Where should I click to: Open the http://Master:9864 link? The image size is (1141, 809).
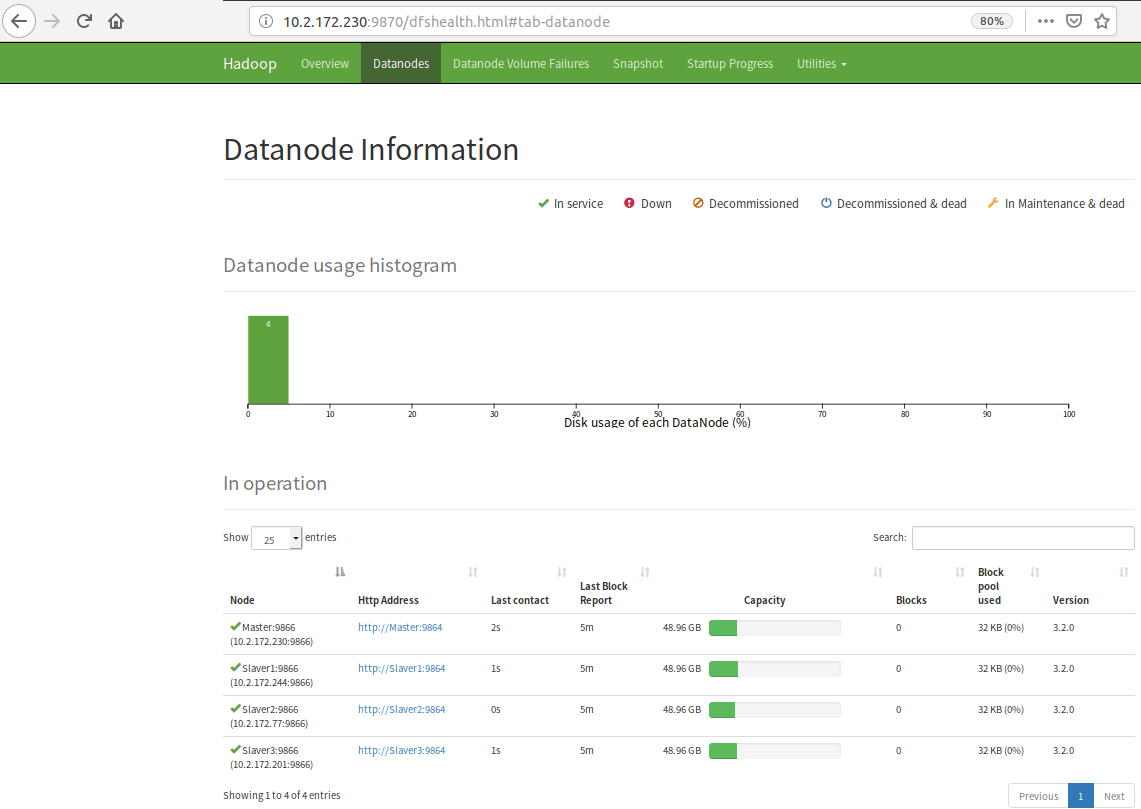point(400,628)
